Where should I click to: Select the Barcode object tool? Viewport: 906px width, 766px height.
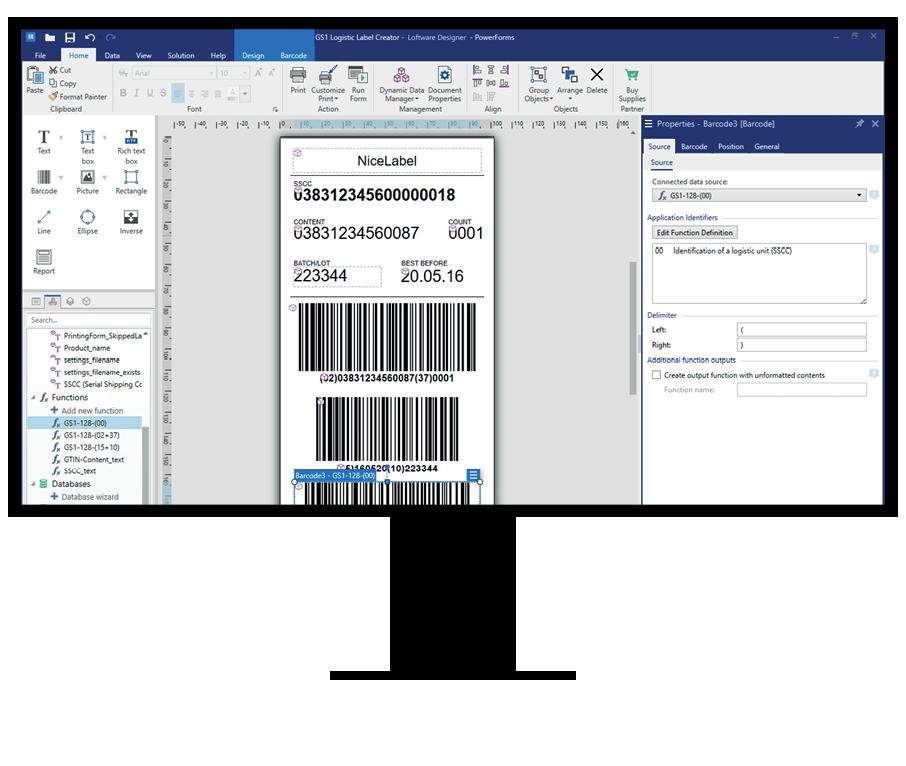coord(44,182)
